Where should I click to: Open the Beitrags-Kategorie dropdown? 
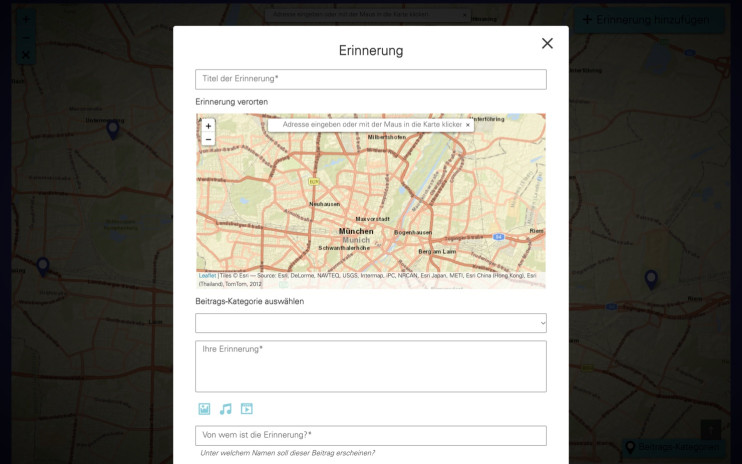click(370, 323)
